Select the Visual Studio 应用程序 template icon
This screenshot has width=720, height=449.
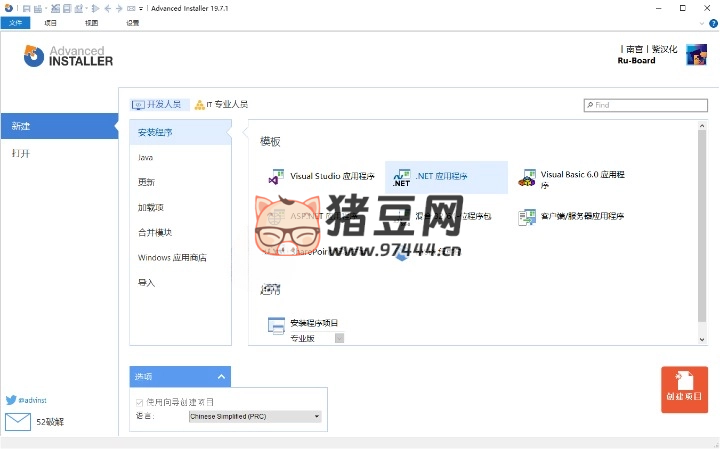276,177
